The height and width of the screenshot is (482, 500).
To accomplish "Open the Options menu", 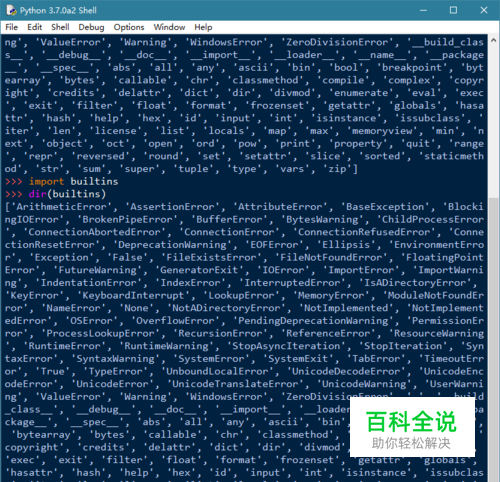I will pos(129,27).
